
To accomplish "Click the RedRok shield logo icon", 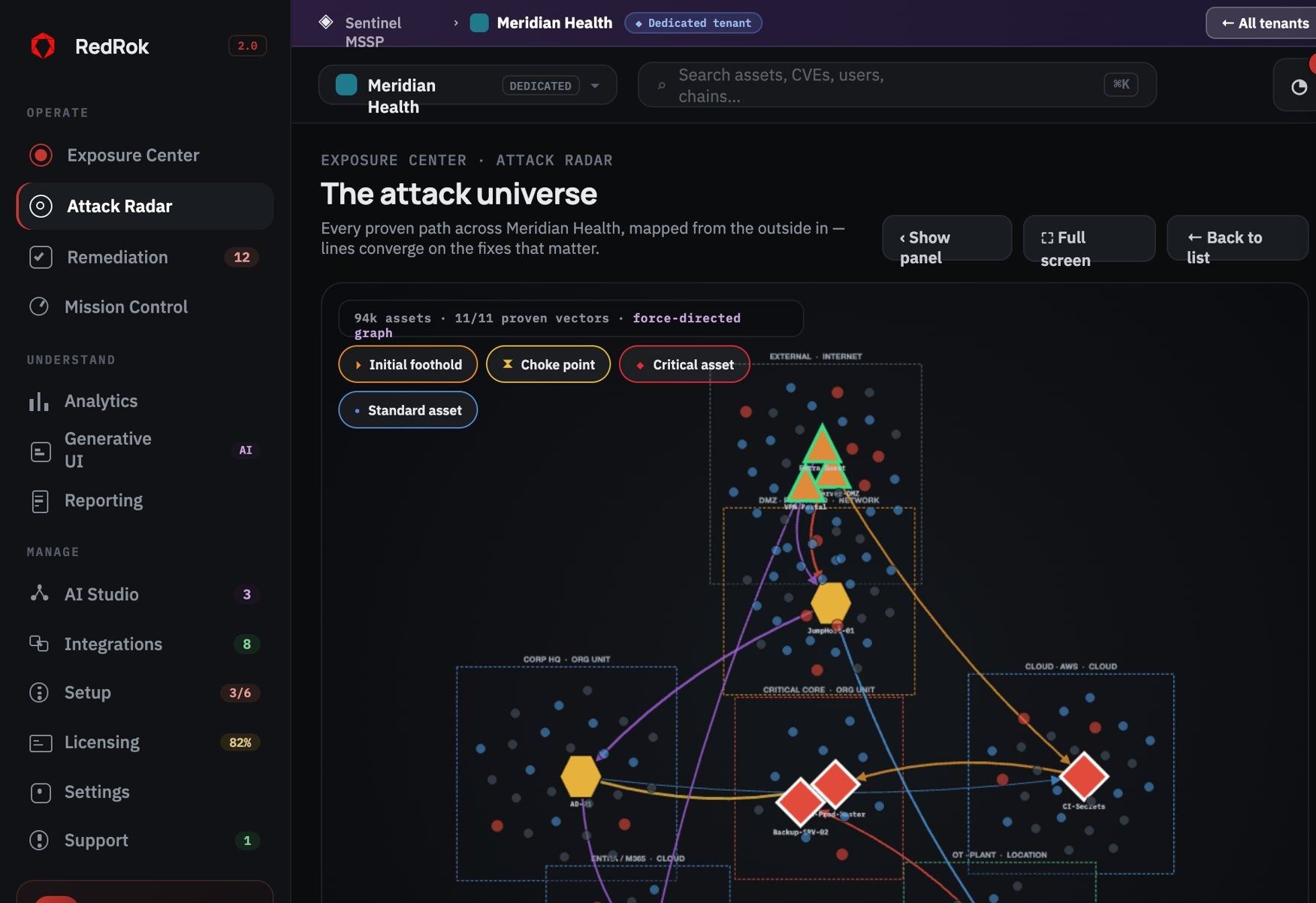I will [43, 46].
